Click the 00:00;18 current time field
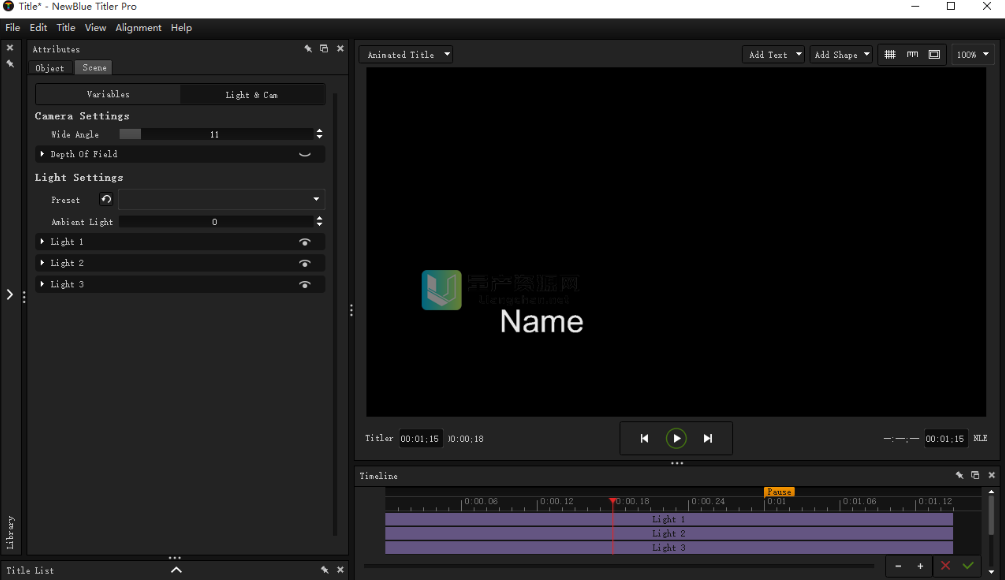Screen dimensions: 1005x580 click(466, 438)
